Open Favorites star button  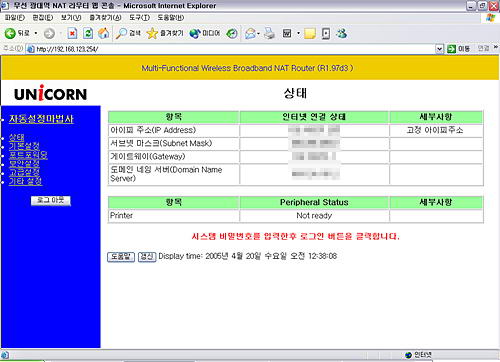click(165, 33)
